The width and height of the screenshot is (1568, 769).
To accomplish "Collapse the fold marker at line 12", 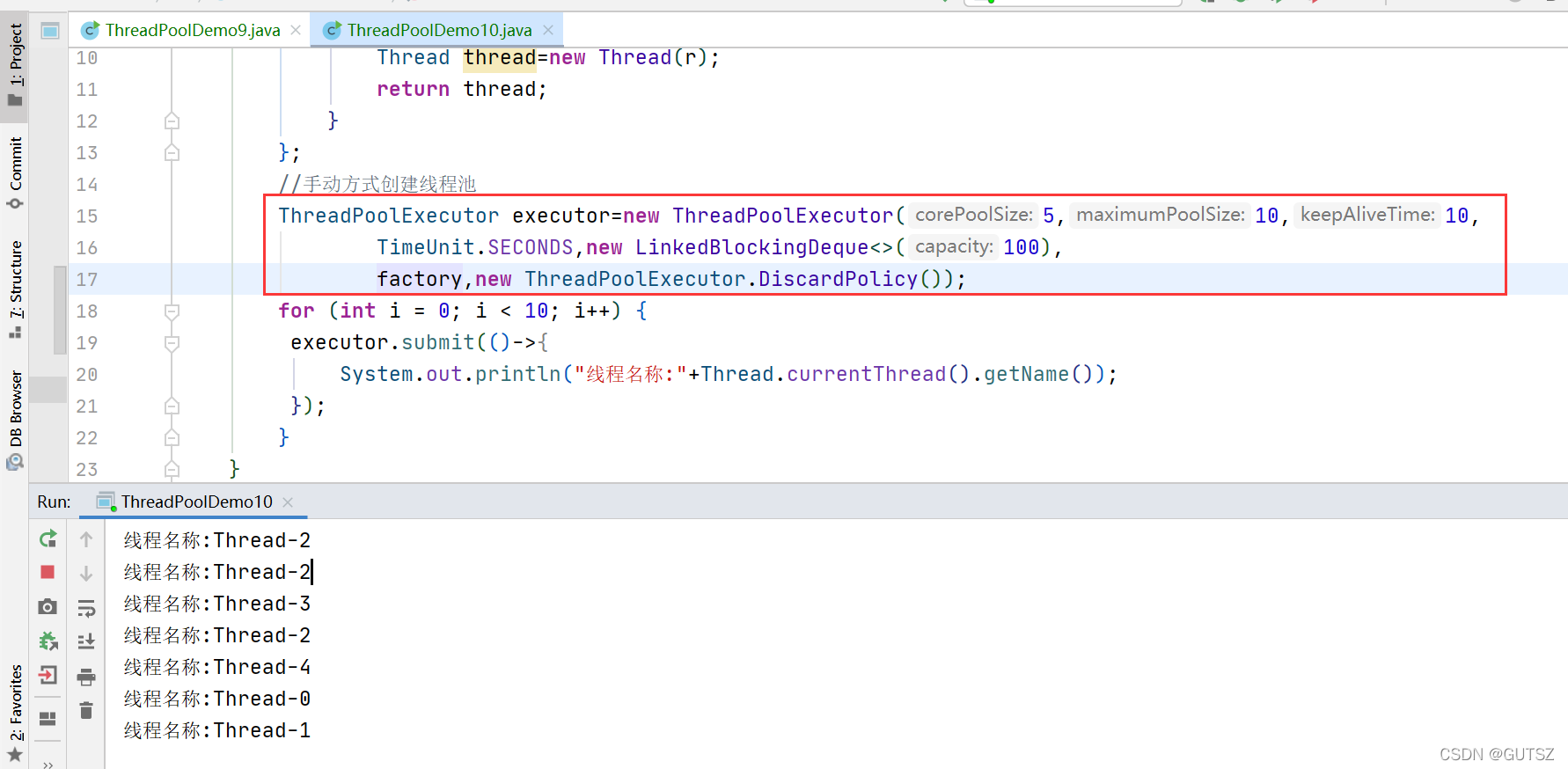I will pyautogui.click(x=172, y=121).
